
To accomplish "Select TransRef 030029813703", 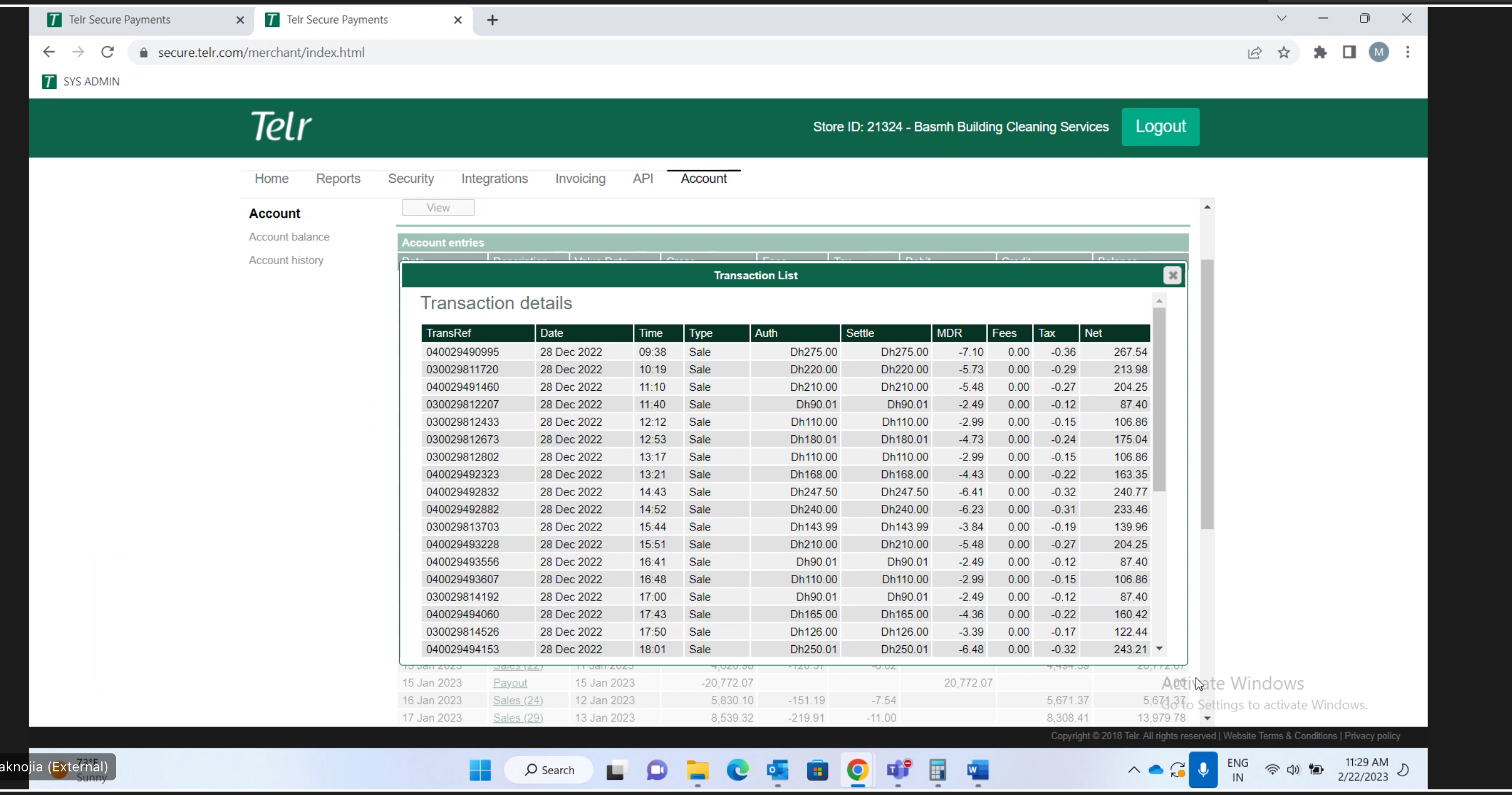I will point(463,526).
